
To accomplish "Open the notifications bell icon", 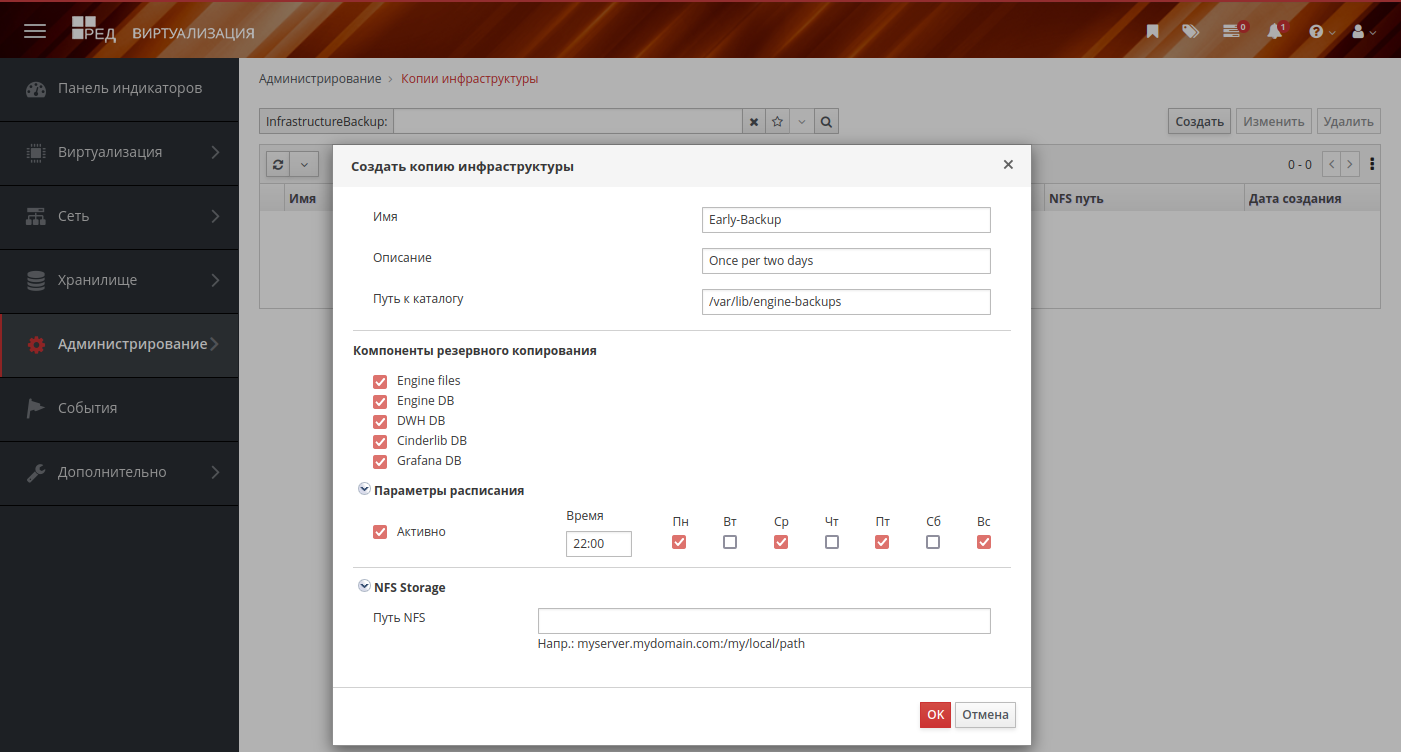I will tap(1274, 31).
